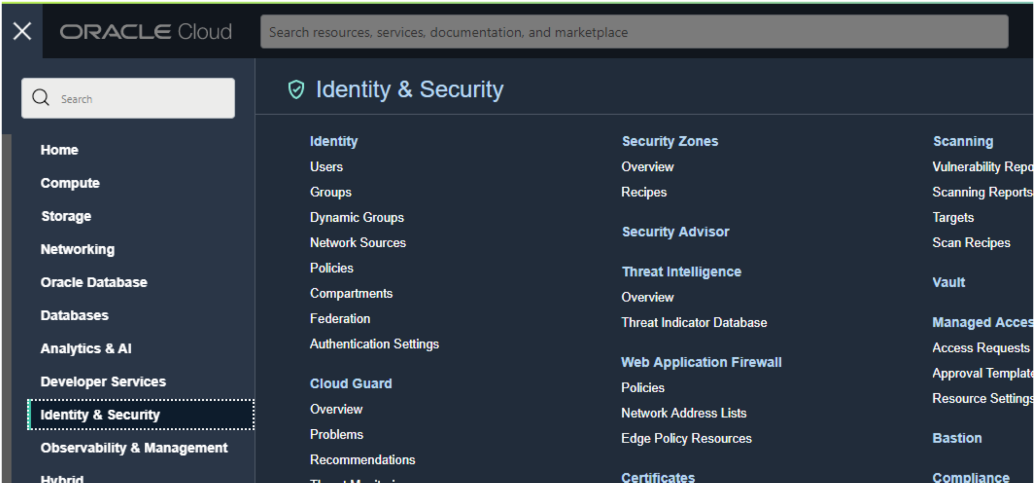1034x483 pixels.
Task: Open Threat Indicator Database
Action: coord(694,323)
